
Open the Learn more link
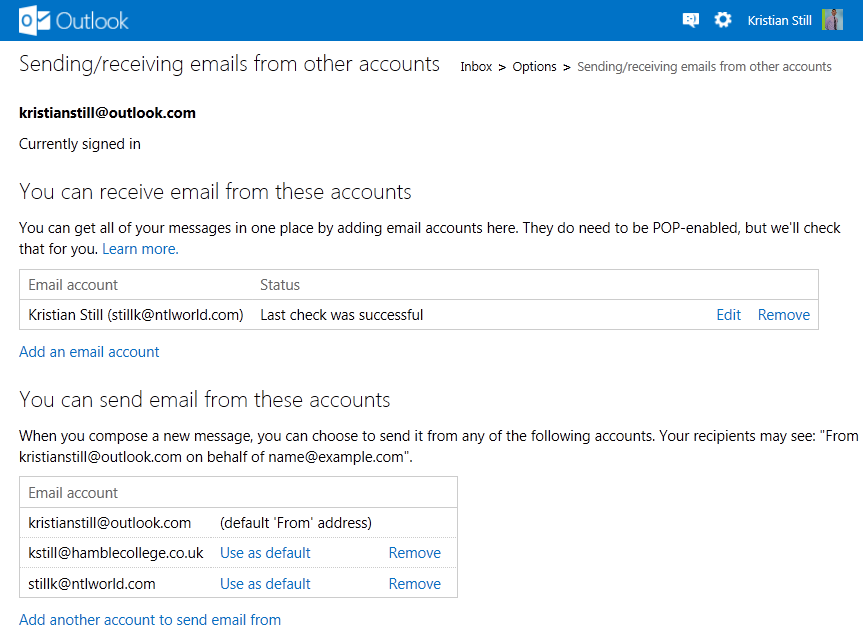click(140, 249)
